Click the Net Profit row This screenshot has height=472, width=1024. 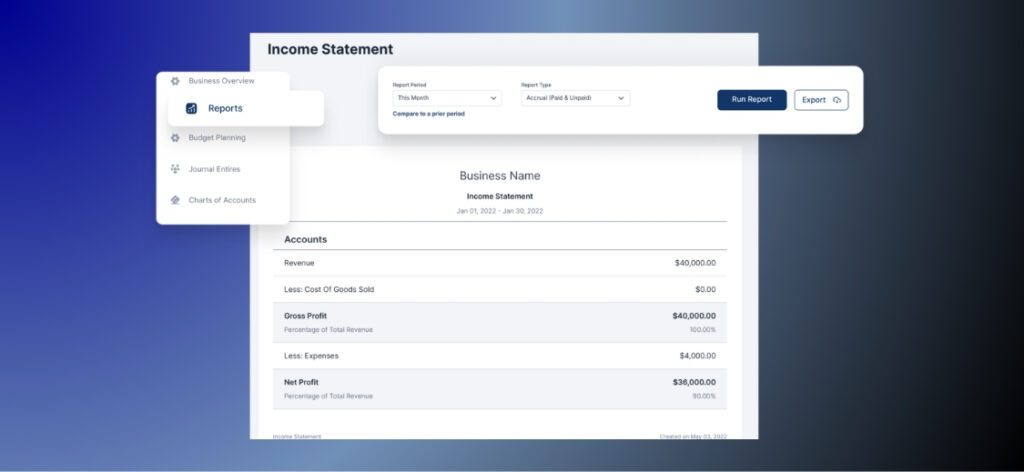pos(500,388)
